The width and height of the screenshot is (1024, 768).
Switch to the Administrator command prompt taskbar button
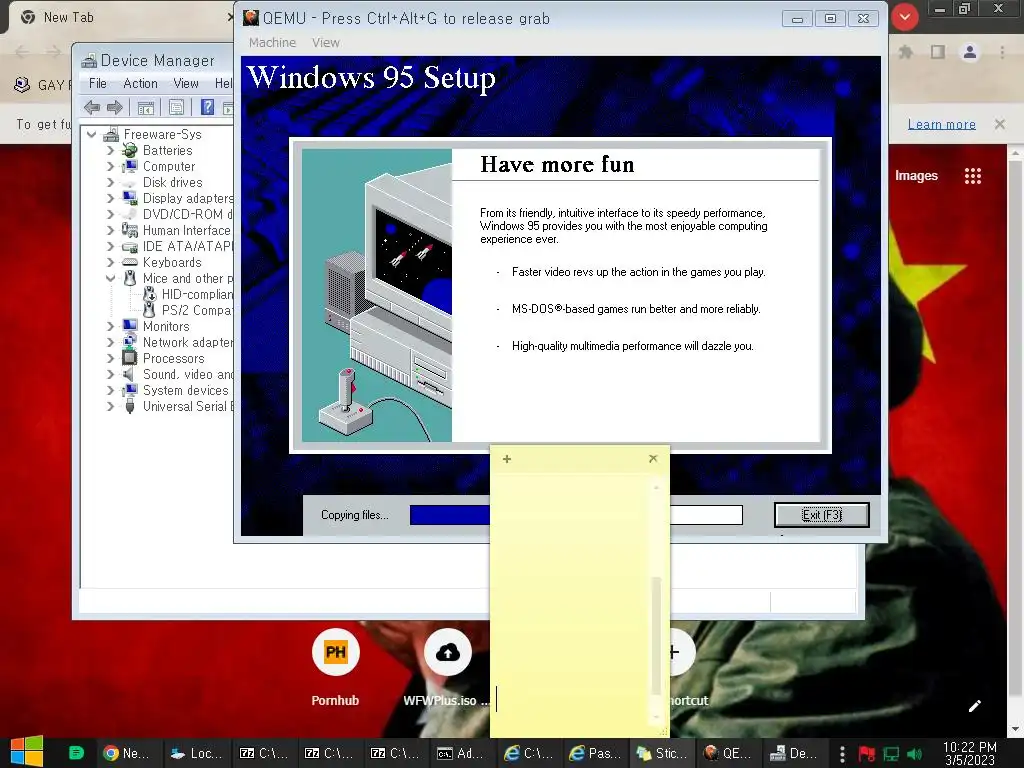pyautogui.click(x=462, y=753)
